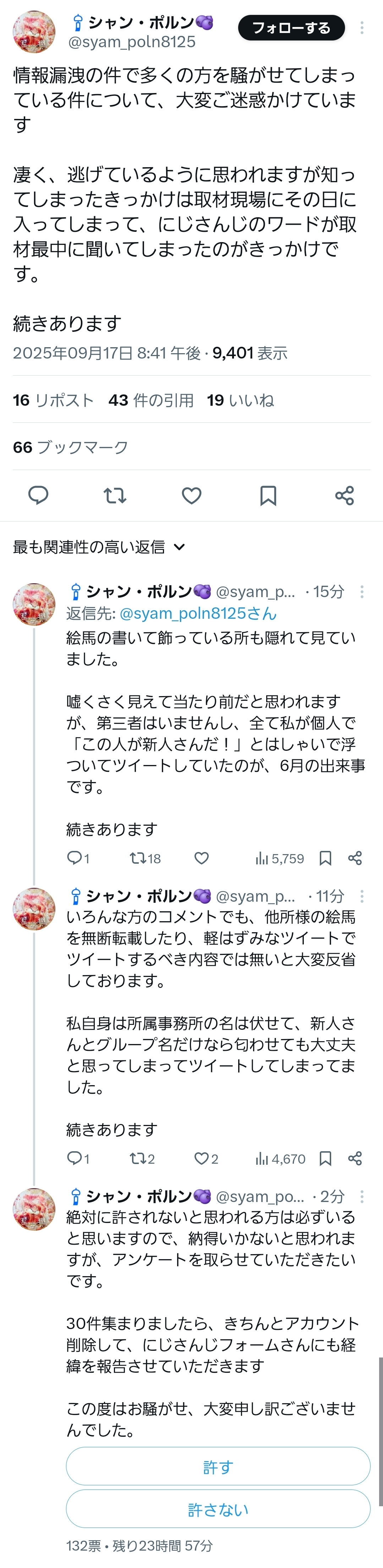Reply to the main post
The height and width of the screenshot is (1568, 383).
point(38,496)
